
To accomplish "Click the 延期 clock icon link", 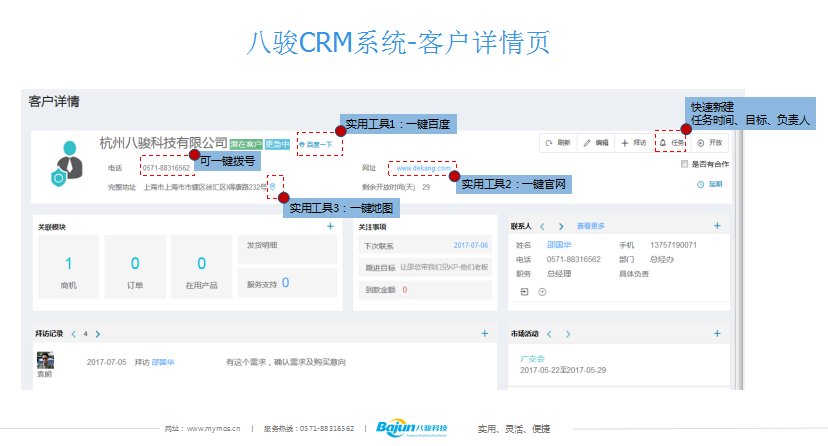I will coord(708,185).
